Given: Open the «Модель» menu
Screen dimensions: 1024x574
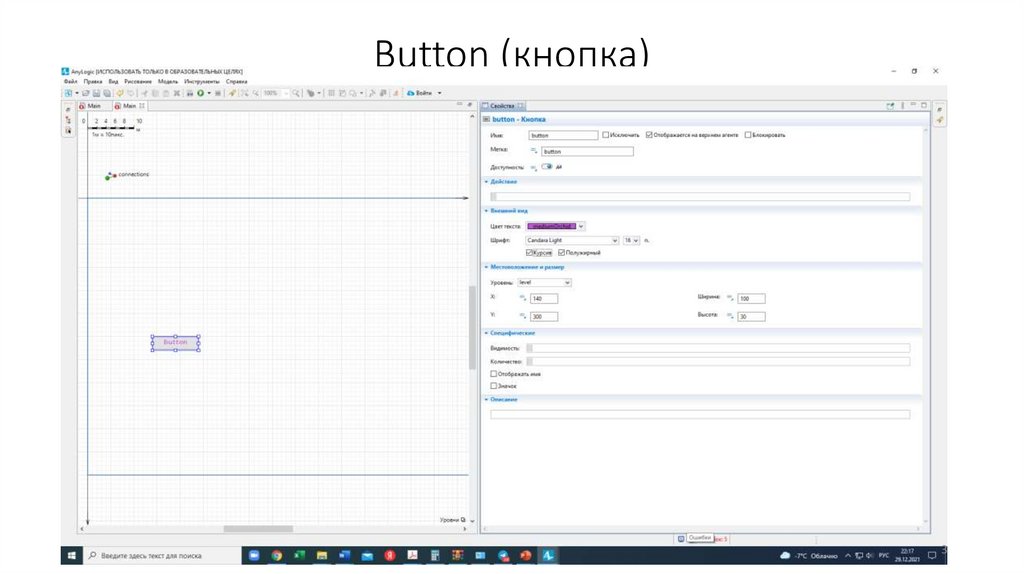Looking at the screenshot, I should (168, 81).
